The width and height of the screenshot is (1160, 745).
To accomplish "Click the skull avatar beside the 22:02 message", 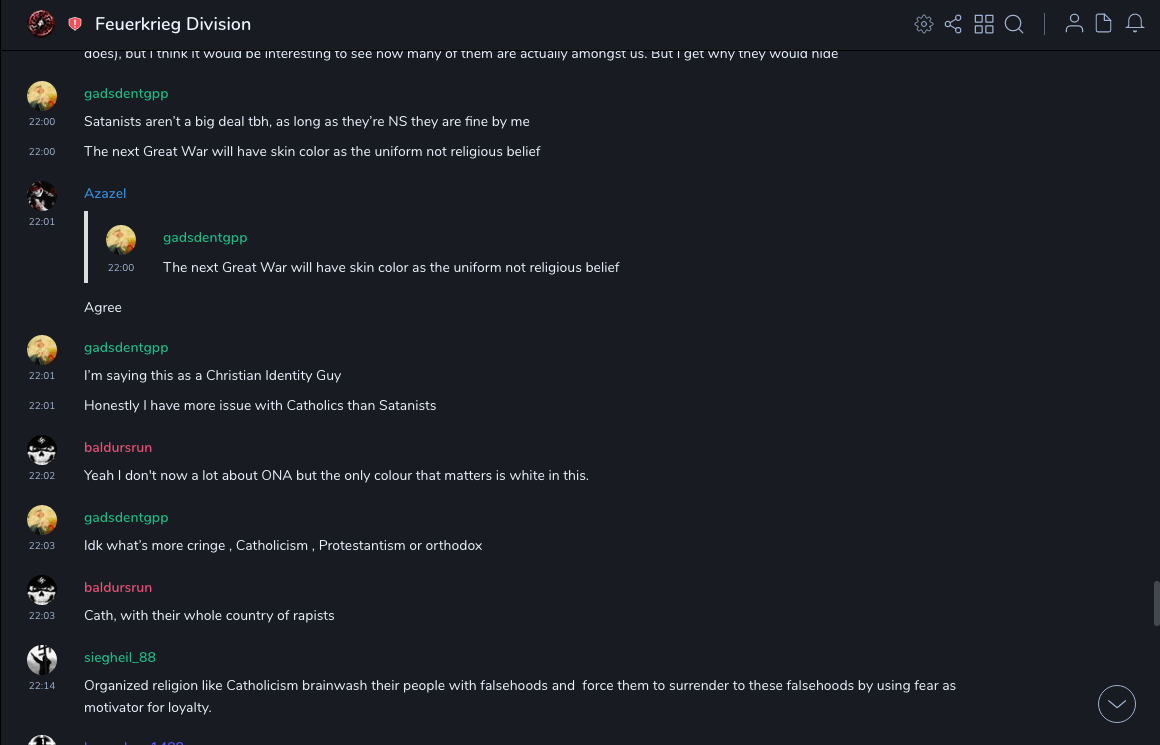I will [x=42, y=450].
